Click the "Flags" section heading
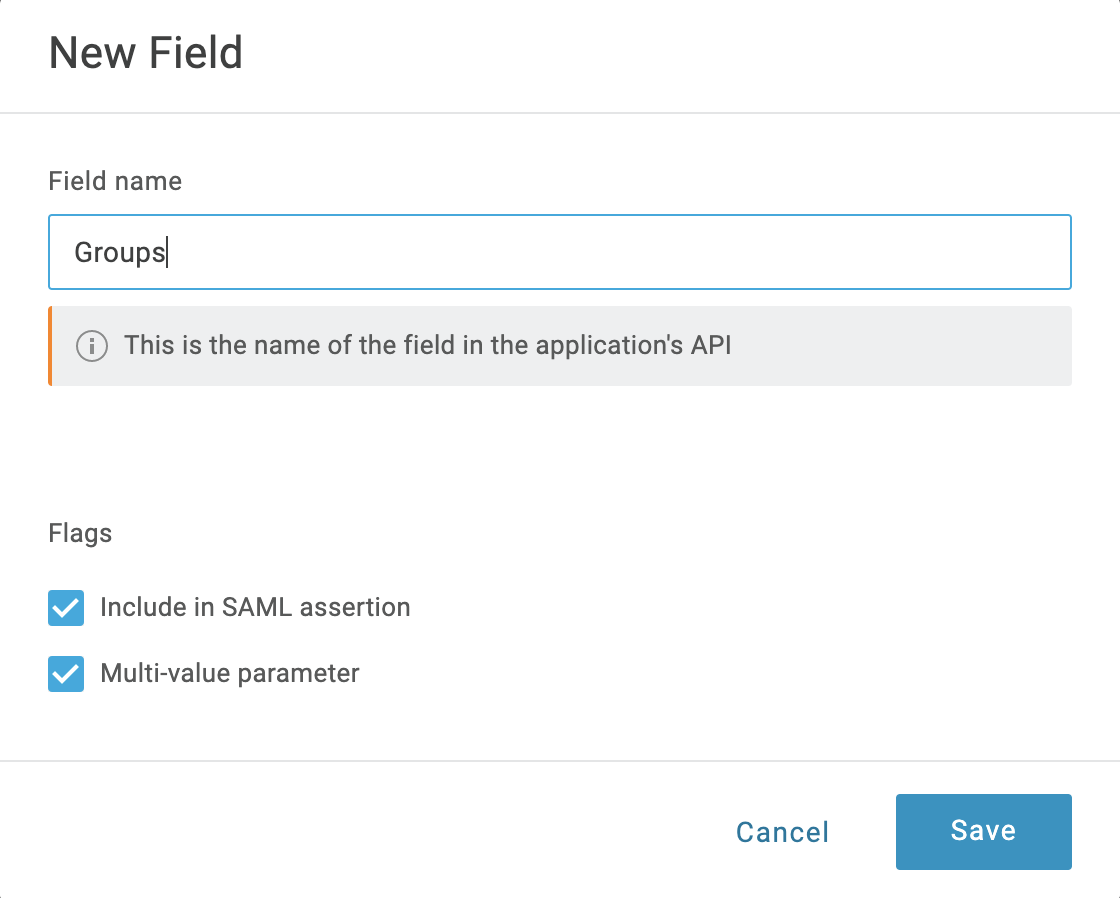This screenshot has height=898, width=1120. pyautogui.click(x=80, y=533)
